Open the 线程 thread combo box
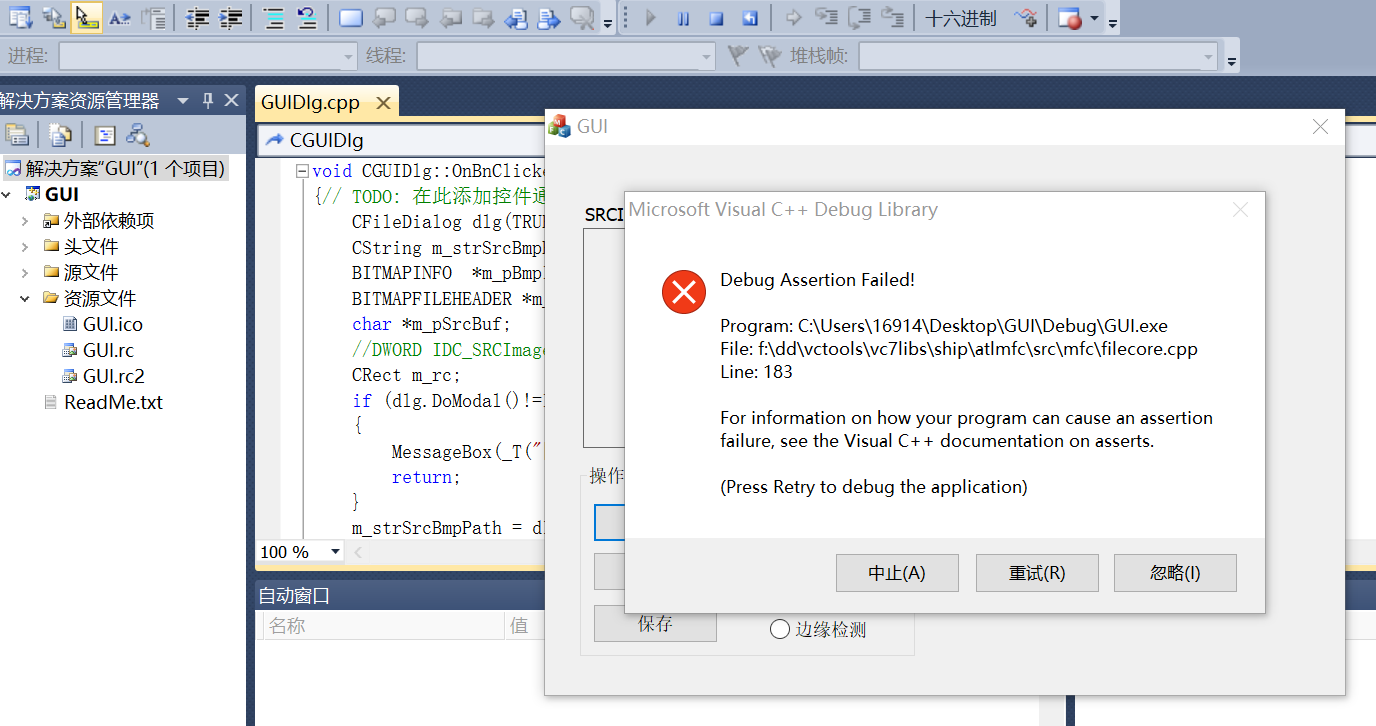Viewport: 1376px width, 726px height. click(566, 56)
